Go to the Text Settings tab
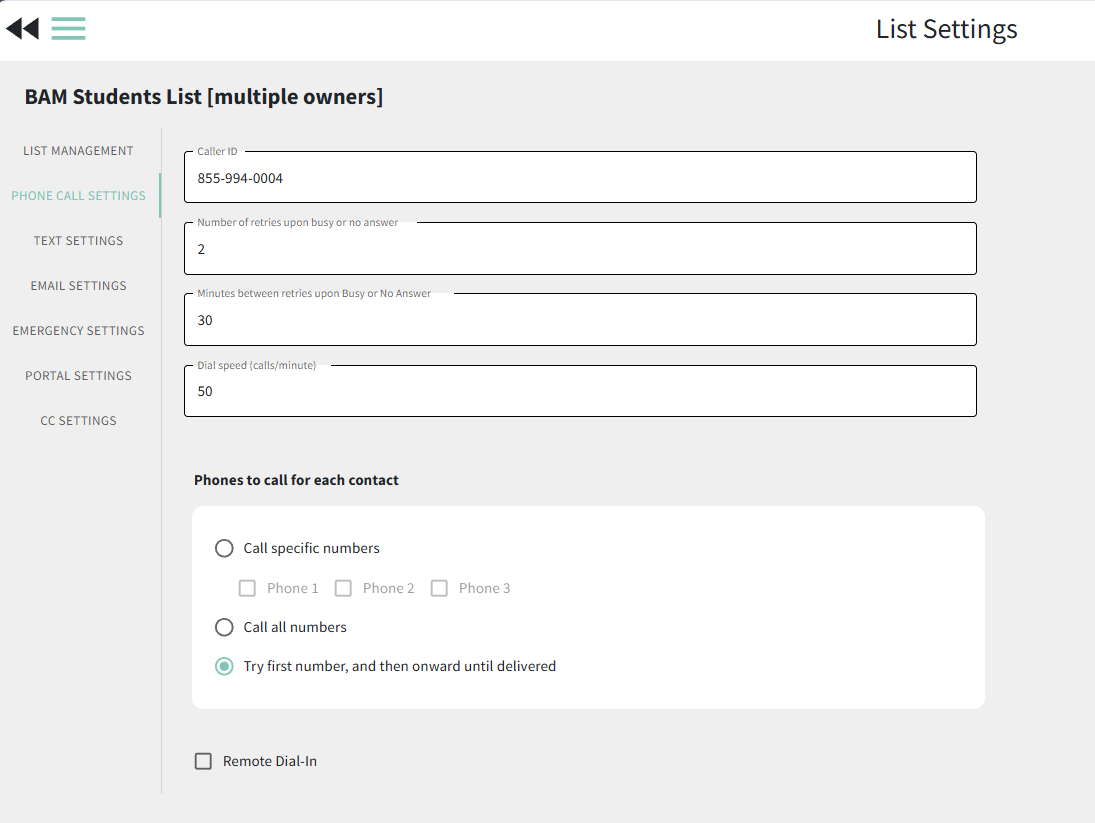 pyautogui.click(x=78, y=241)
